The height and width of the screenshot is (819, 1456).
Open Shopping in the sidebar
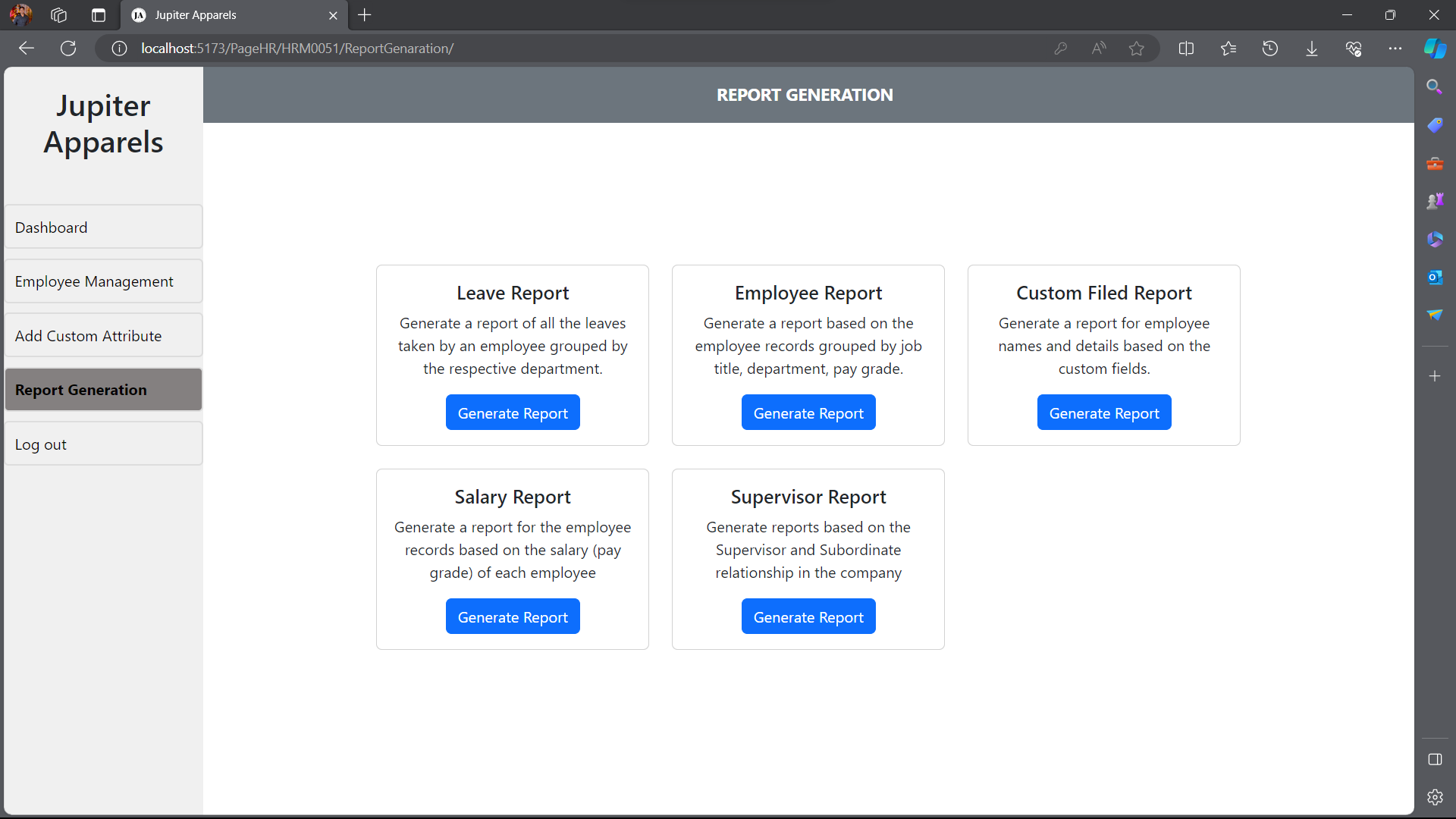click(x=1435, y=124)
